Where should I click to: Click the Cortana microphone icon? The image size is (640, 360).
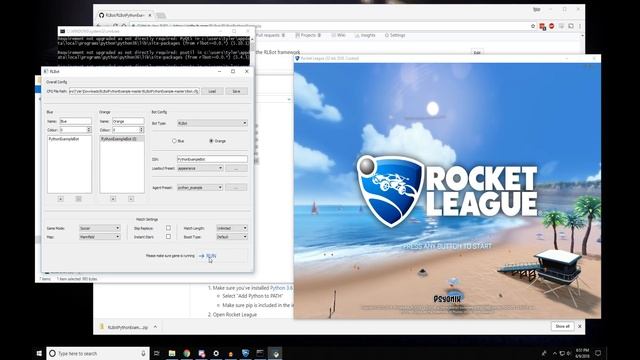point(143,353)
